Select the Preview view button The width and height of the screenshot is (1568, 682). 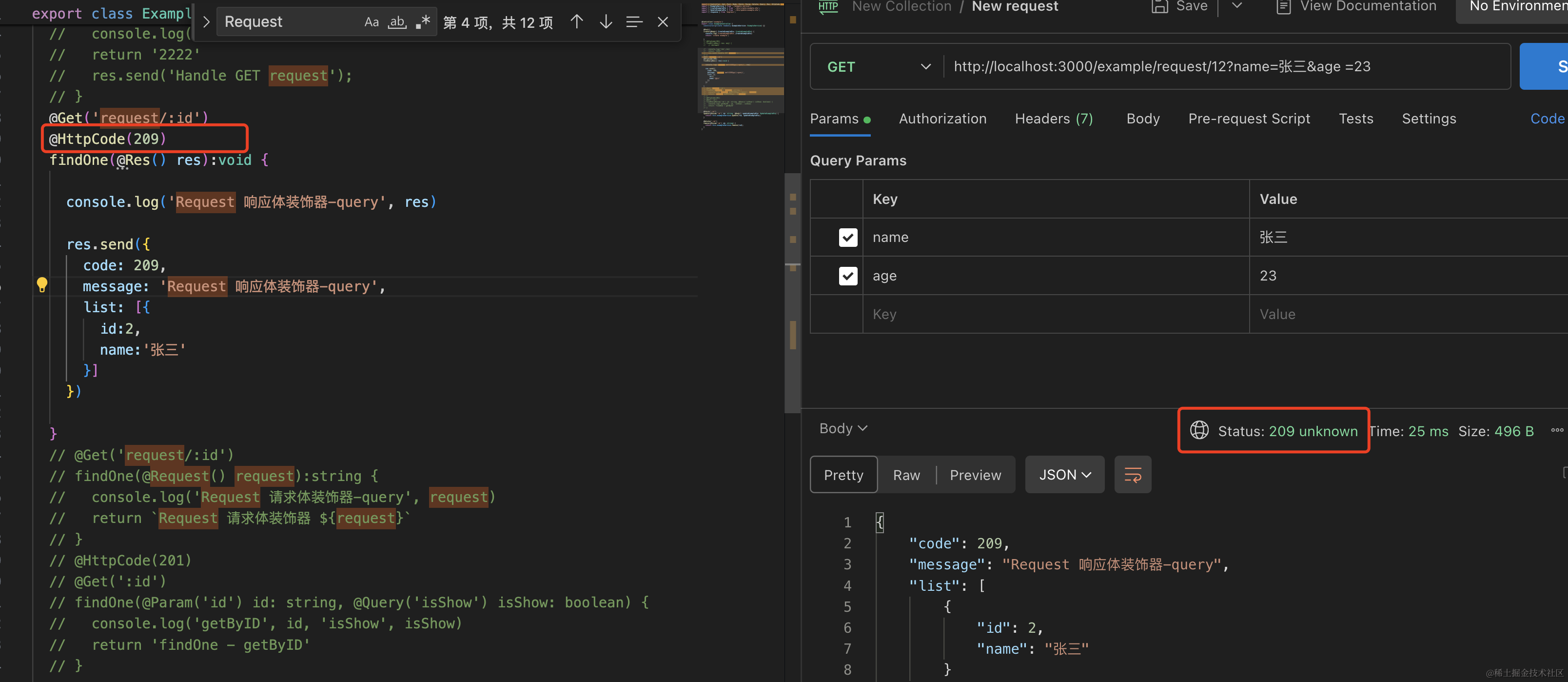pyautogui.click(x=975, y=474)
